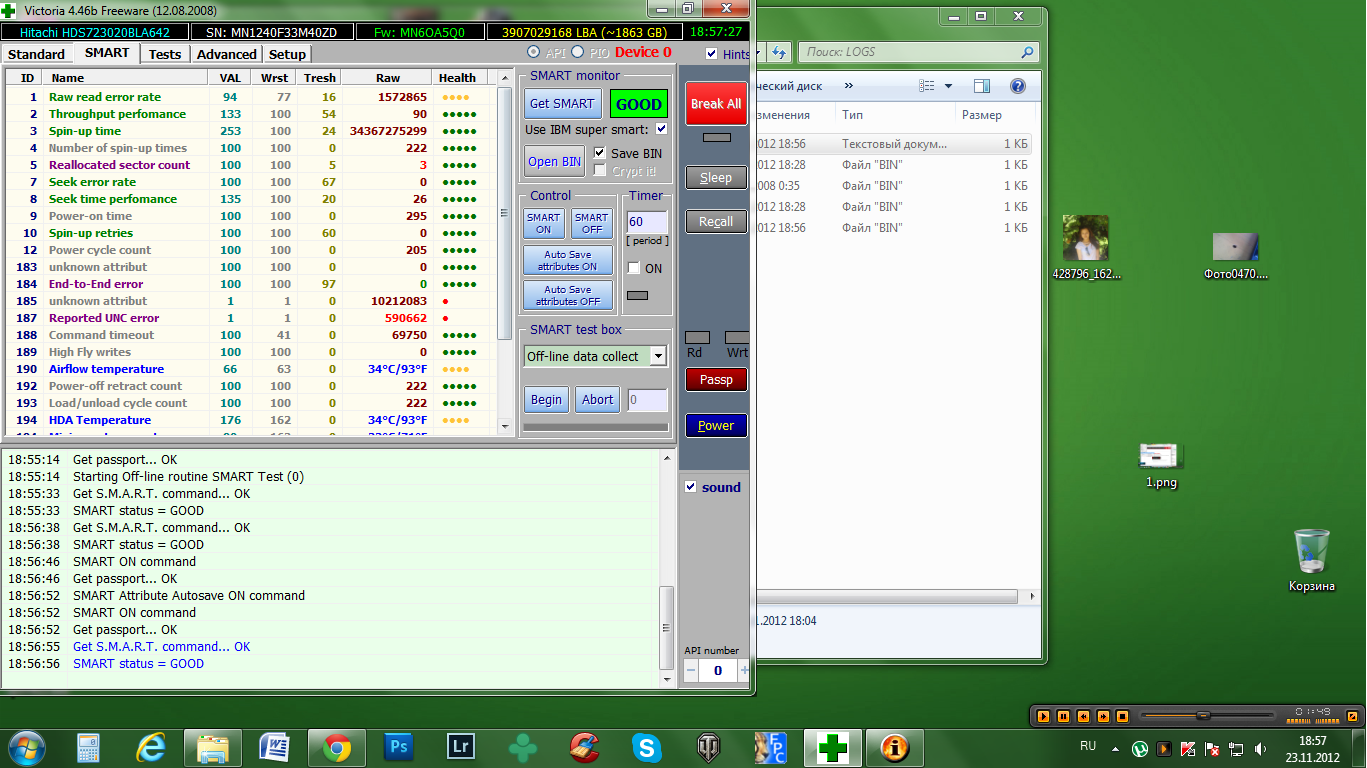1367x768 pixels.
Task: Click the red Break All button
Action: [x=715, y=104]
